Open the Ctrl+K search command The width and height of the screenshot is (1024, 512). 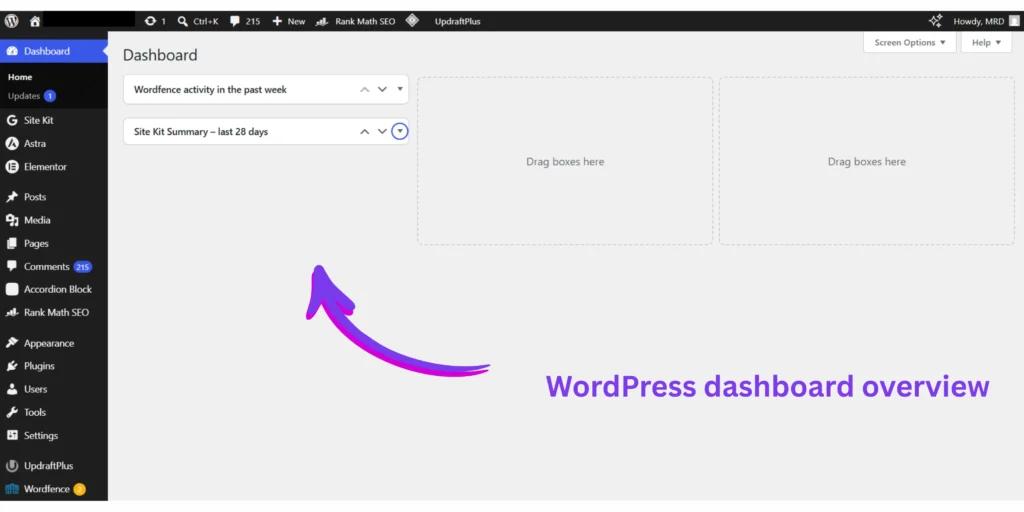[198, 21]
